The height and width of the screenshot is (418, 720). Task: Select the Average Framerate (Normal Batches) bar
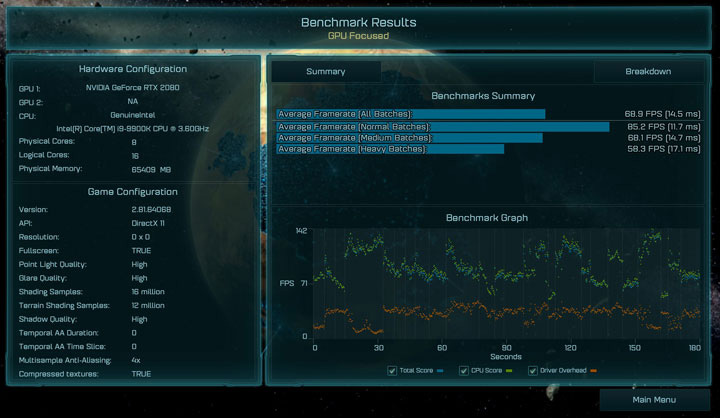pyautogui.click(x=443, y=127)
